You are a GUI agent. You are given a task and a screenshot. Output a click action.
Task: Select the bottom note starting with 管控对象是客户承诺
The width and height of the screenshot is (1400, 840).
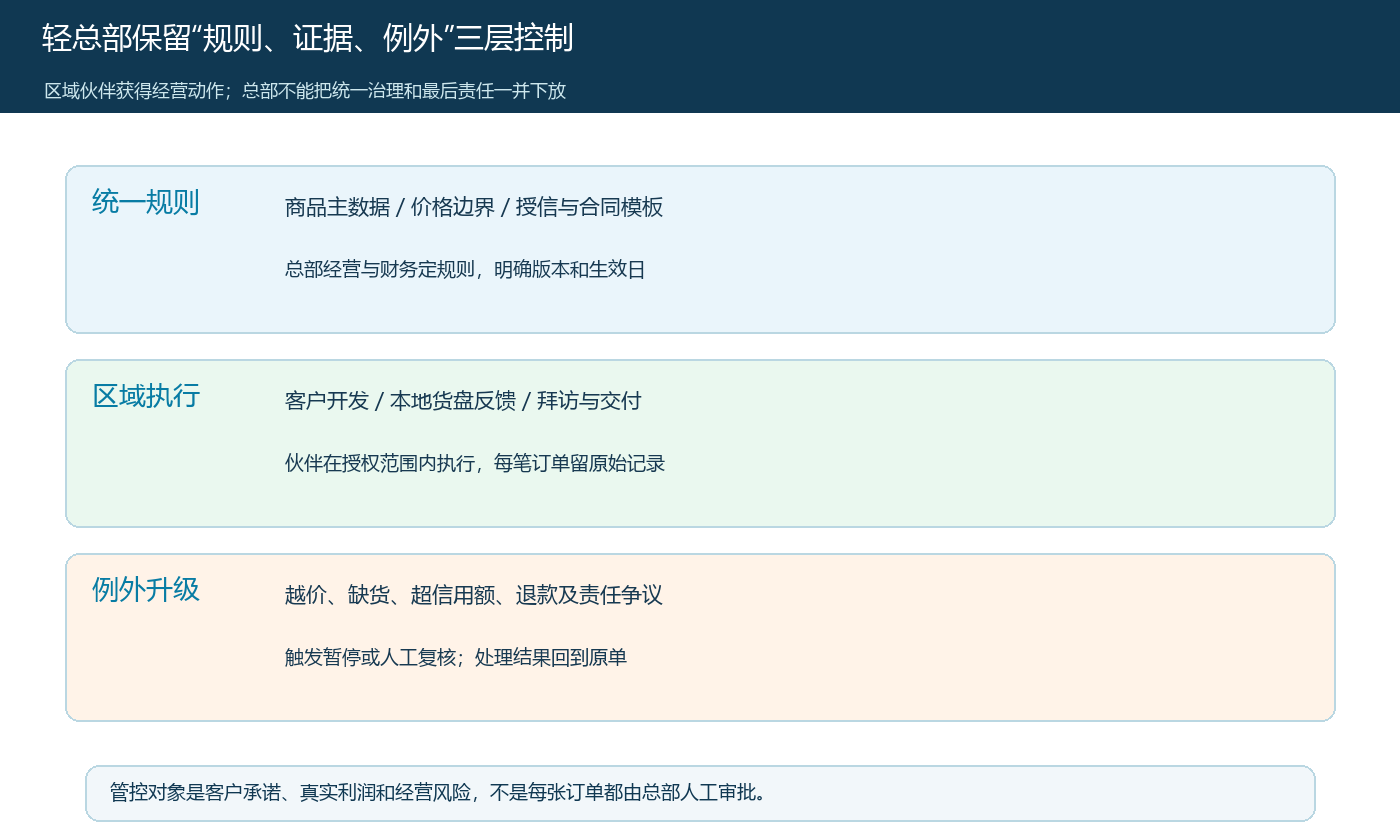point(438,793)
